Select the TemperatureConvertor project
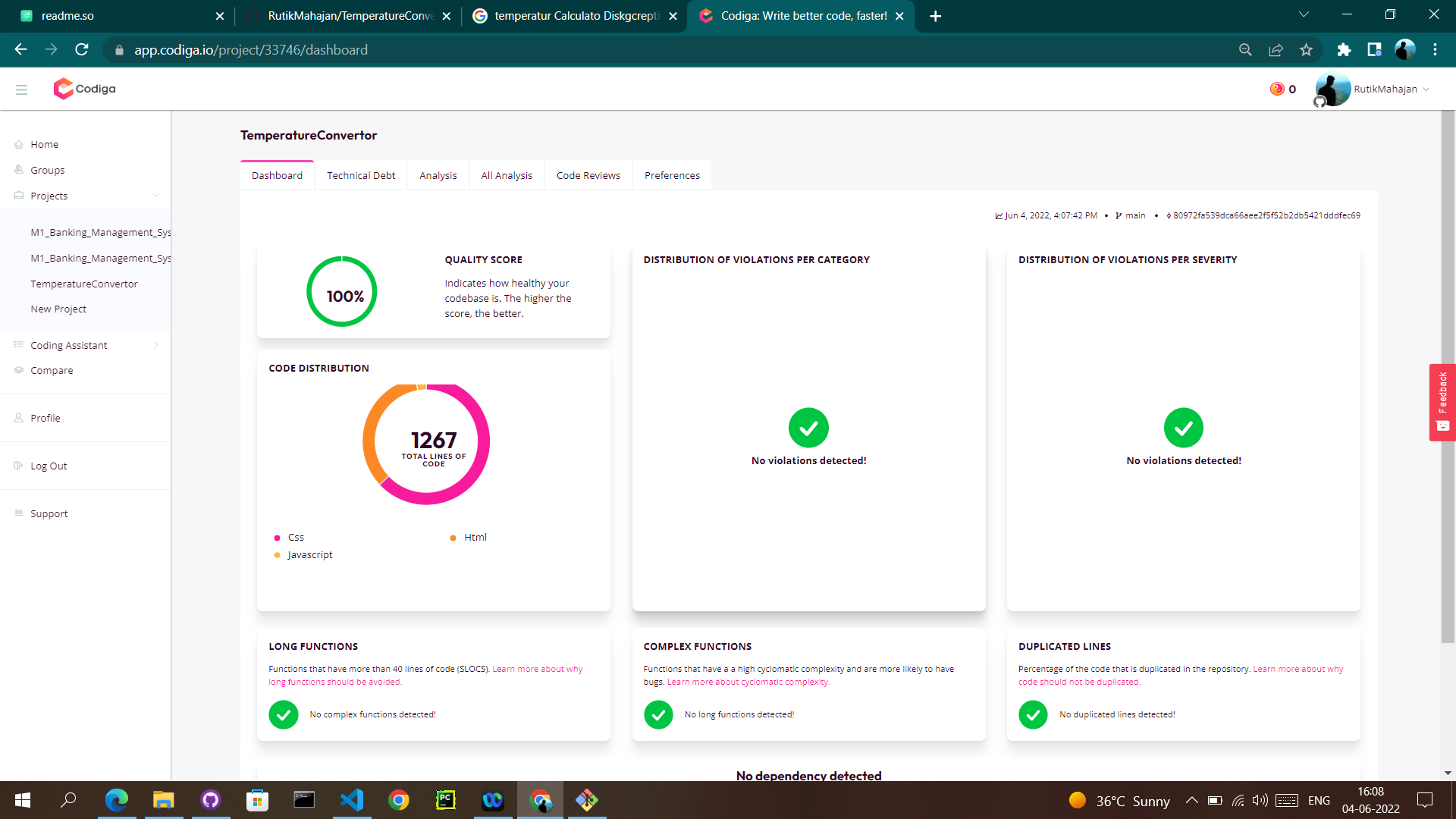 pos(83,284)
